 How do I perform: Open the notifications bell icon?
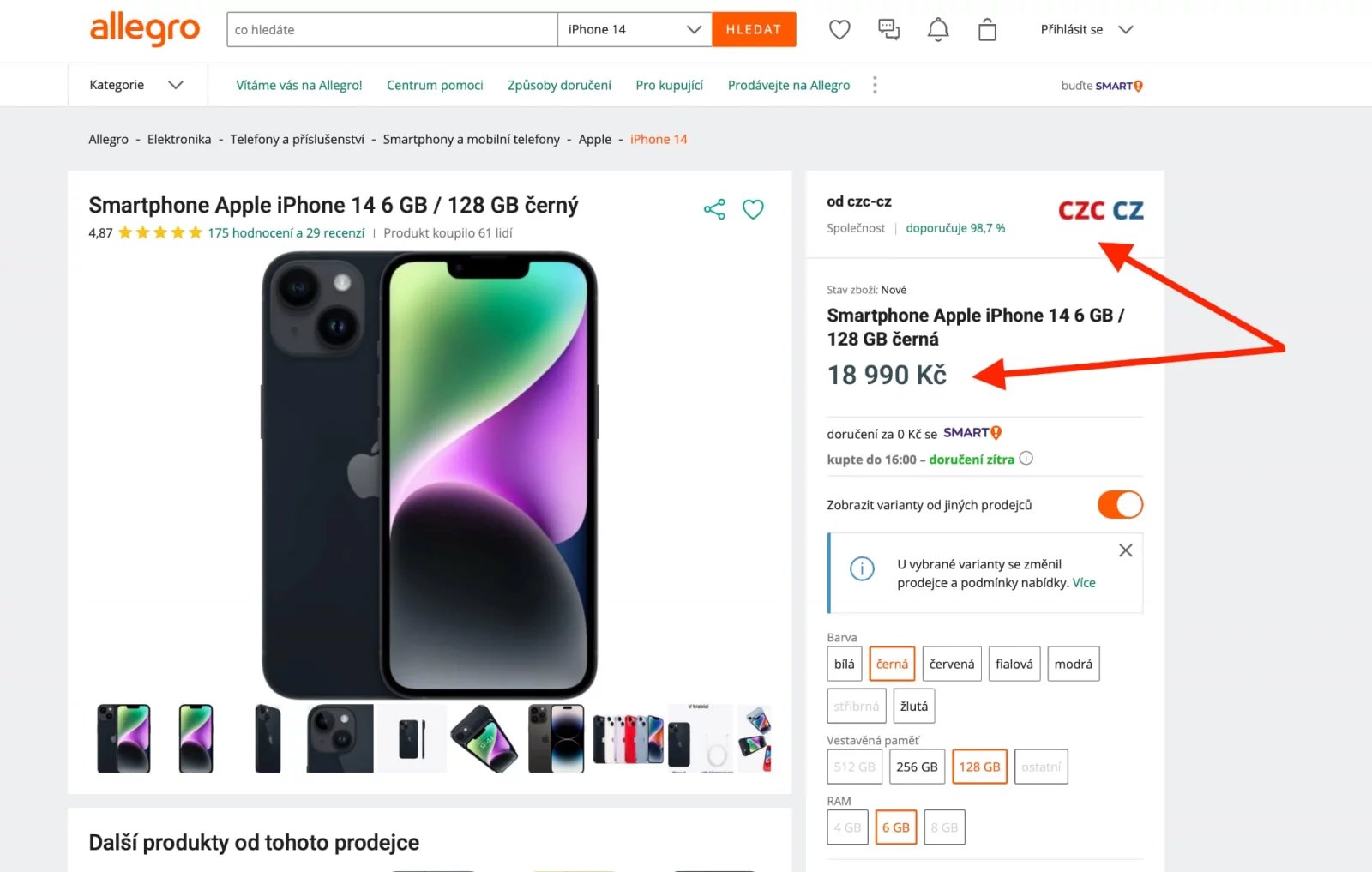coord(937,28)
